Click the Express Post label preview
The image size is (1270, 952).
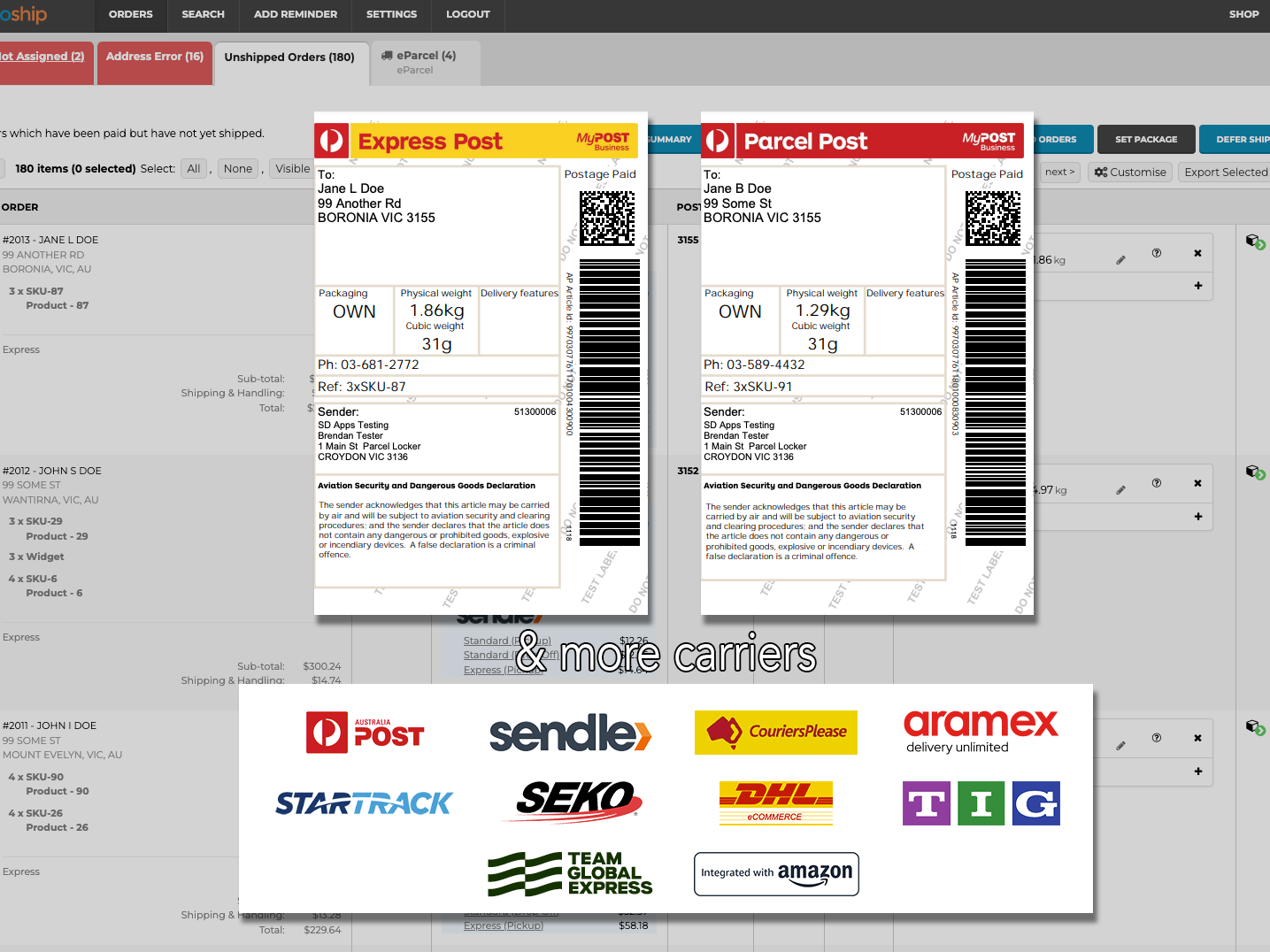481,364
